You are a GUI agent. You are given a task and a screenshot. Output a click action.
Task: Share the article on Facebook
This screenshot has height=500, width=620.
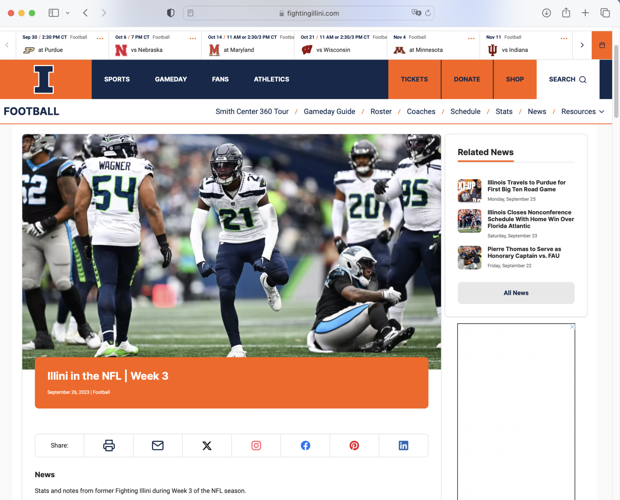click(305, 445)
